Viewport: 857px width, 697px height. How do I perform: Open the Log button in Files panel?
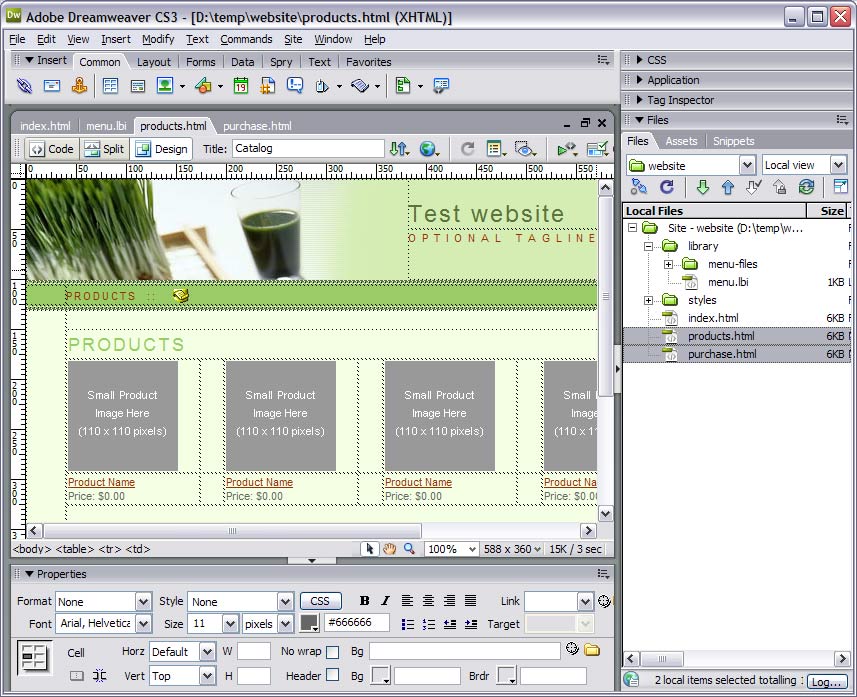pos(826,682)
